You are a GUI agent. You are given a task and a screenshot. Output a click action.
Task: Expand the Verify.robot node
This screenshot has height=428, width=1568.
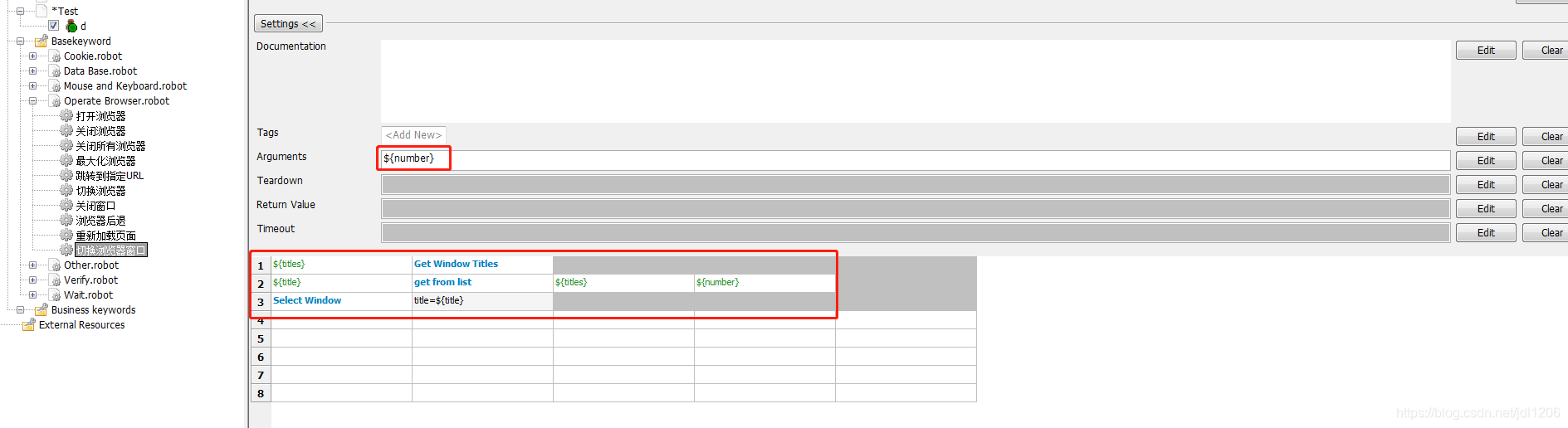tap(32, 280)
